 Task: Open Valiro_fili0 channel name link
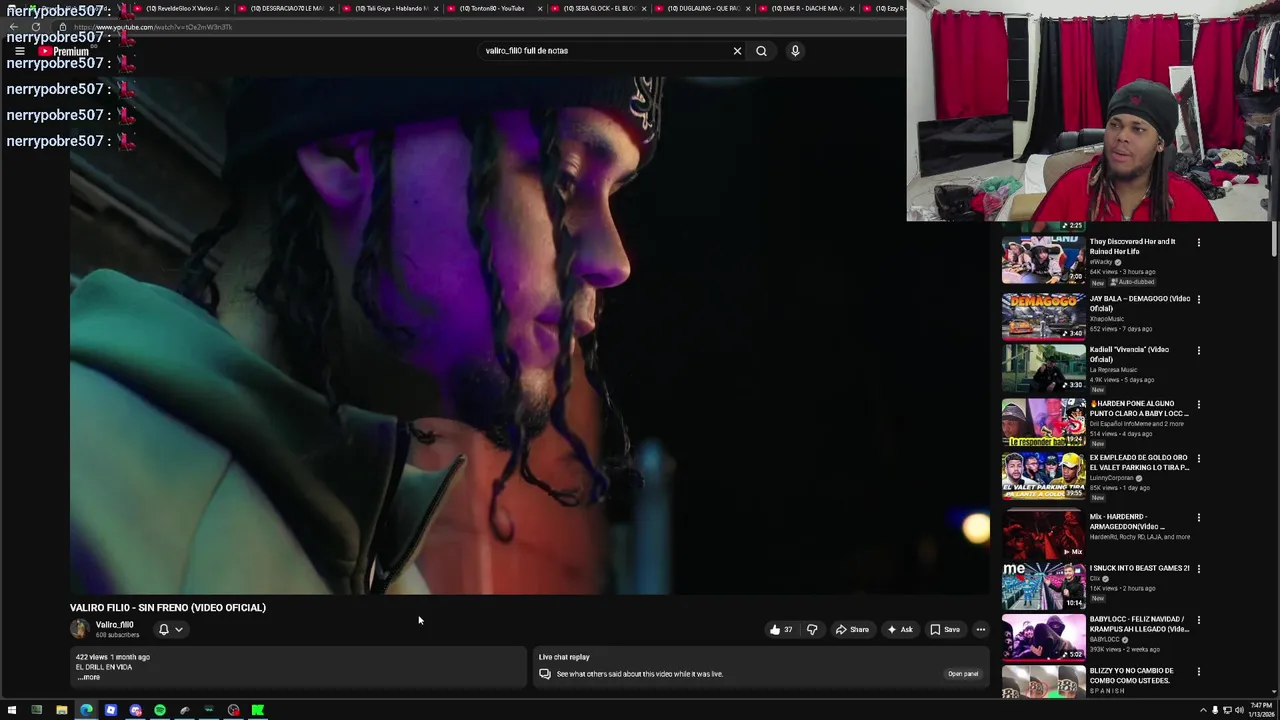tap(114, 625)
